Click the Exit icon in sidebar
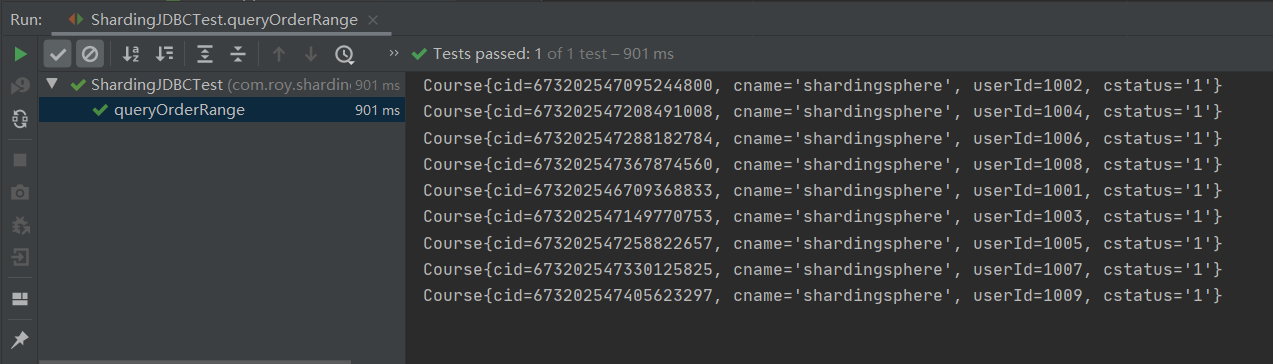The image size is (1273, 364). 20,258
